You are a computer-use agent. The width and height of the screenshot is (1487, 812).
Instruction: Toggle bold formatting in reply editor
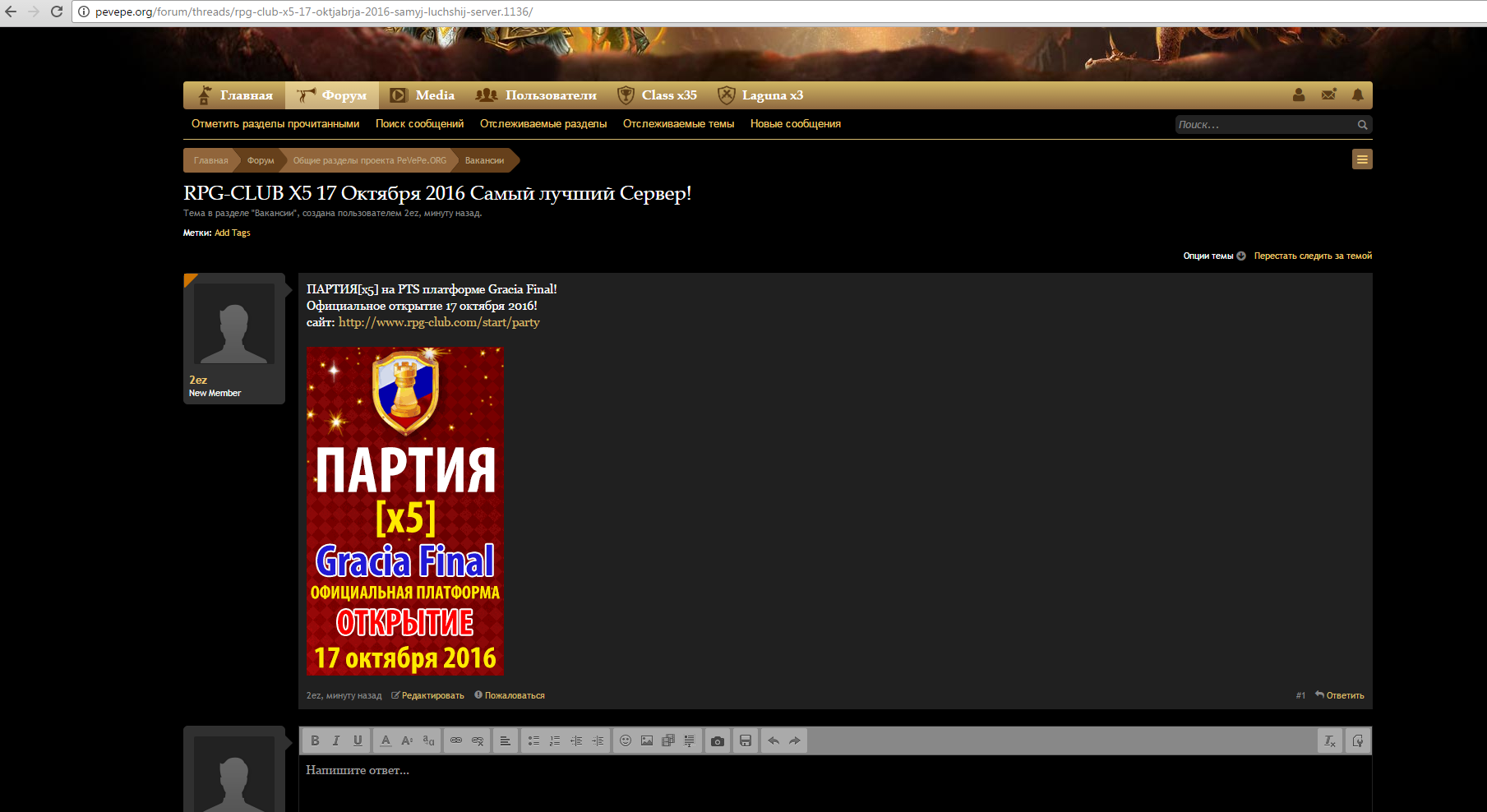(315, 740)
